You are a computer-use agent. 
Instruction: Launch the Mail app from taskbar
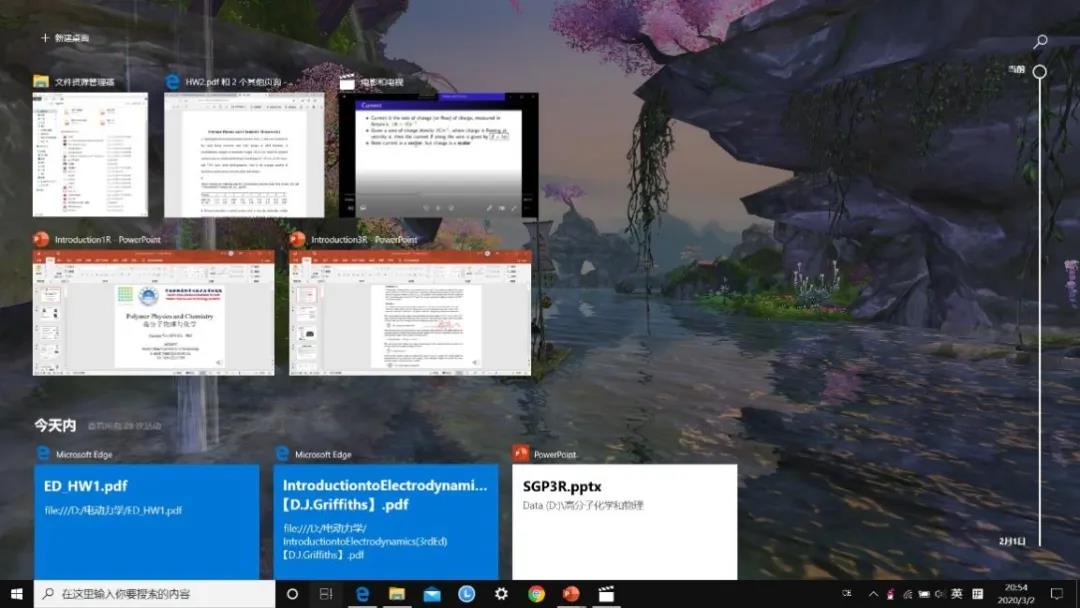[x=432, y=594]
